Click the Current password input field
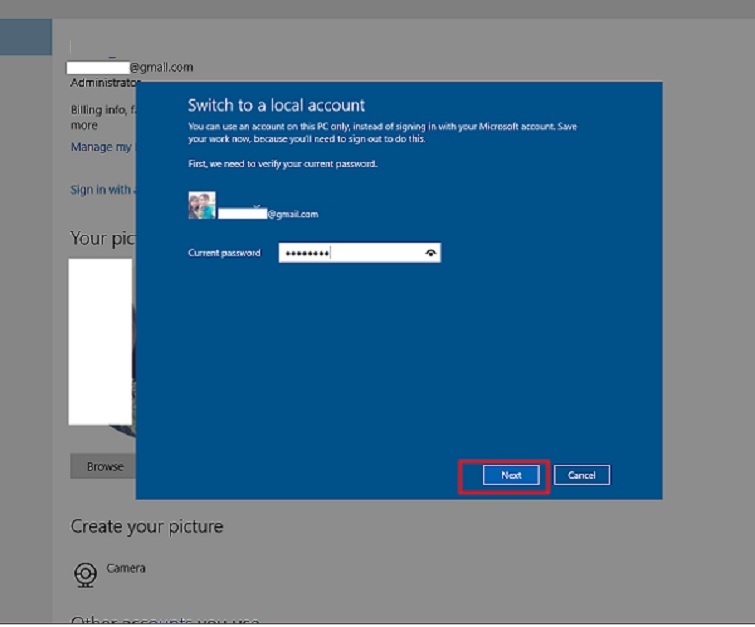Screen dimensions: 755x627 (x=350, y=254)
